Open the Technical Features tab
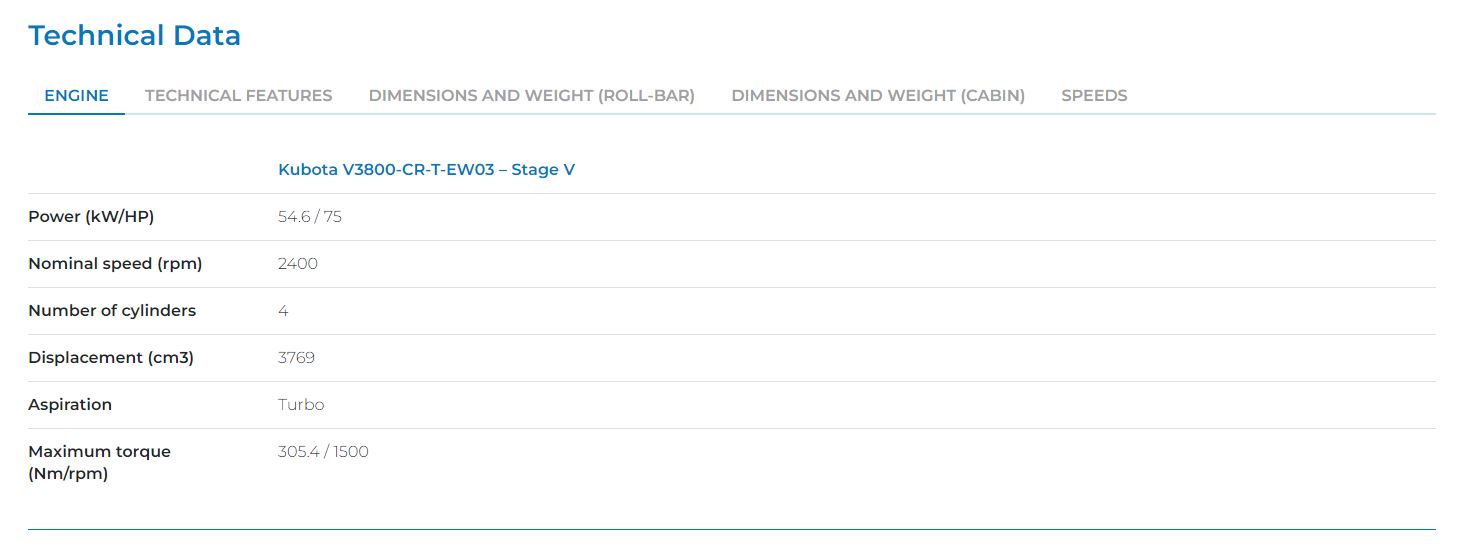This screenshot has width=1461, height=547. (238, 96)
